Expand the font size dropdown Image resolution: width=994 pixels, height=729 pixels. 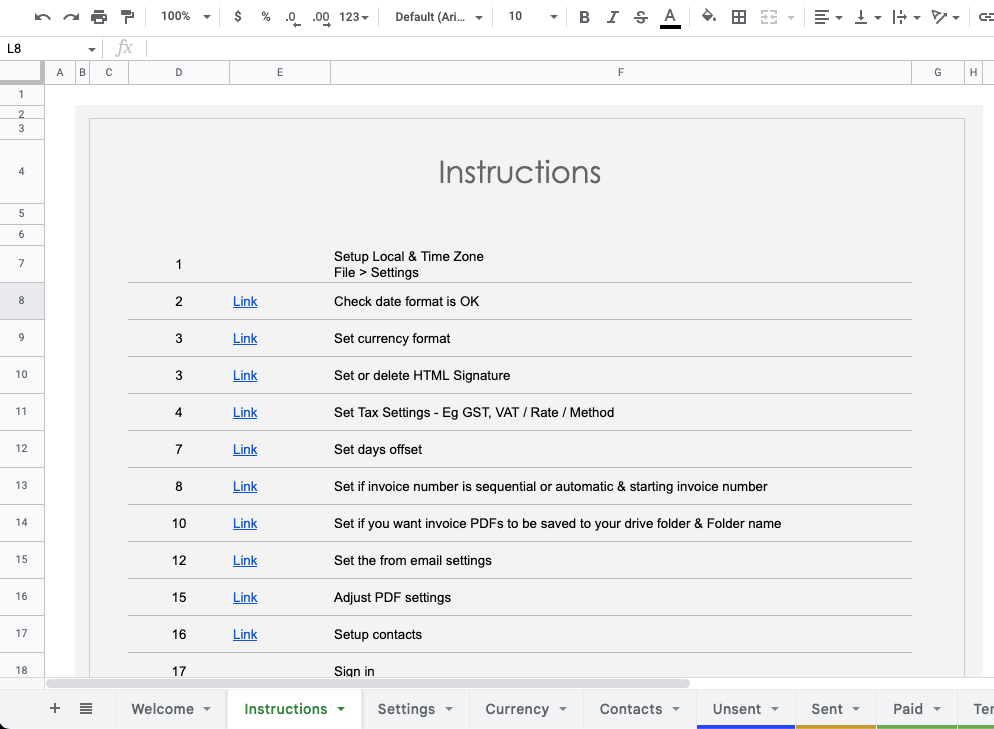(529, 17)
